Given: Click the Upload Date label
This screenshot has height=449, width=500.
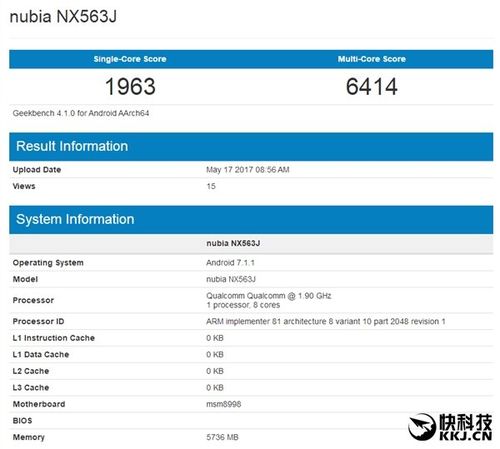Looking at the screenshot, I should coord(37,170).
